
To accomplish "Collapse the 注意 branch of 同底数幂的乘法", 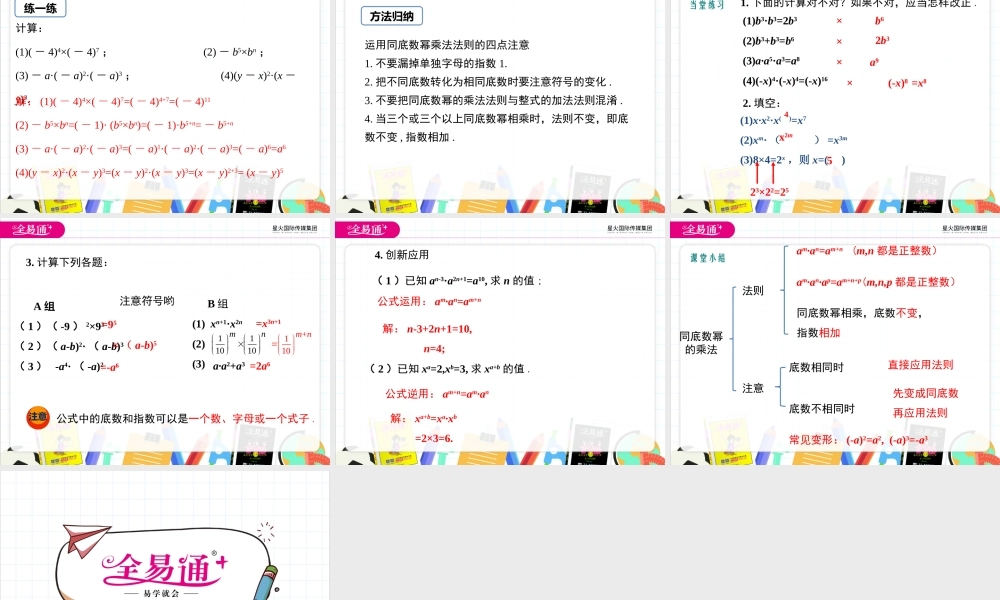I will pos(752,387).
